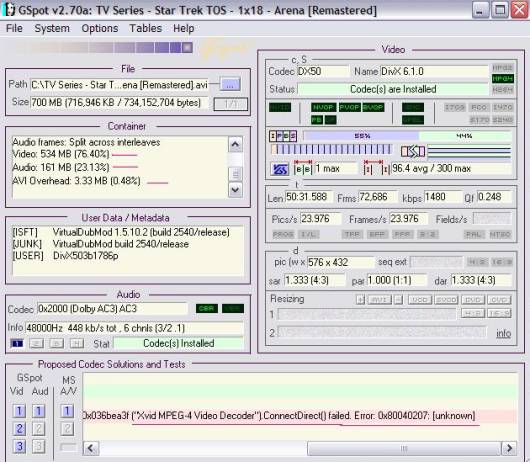Click the NVOP indicator
Viewport: 530px width, 462px height.
click(324, 107)
